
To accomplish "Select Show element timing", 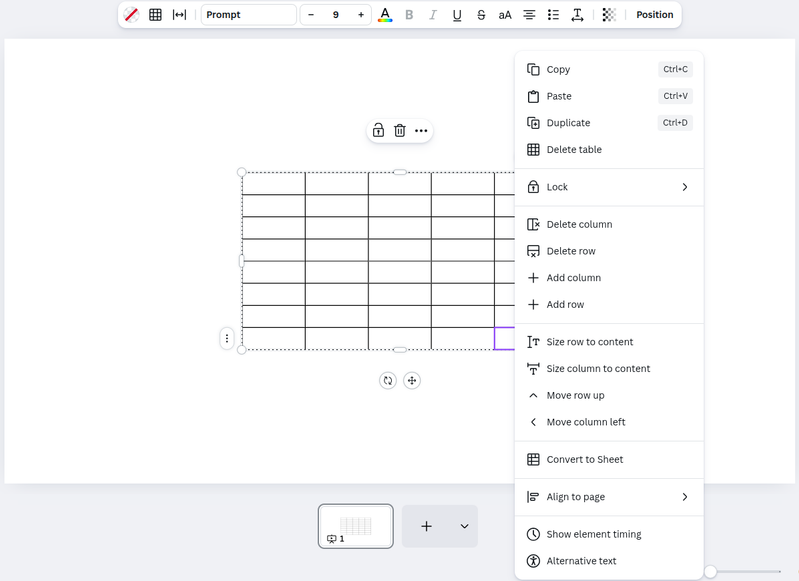I will [609, 534].
